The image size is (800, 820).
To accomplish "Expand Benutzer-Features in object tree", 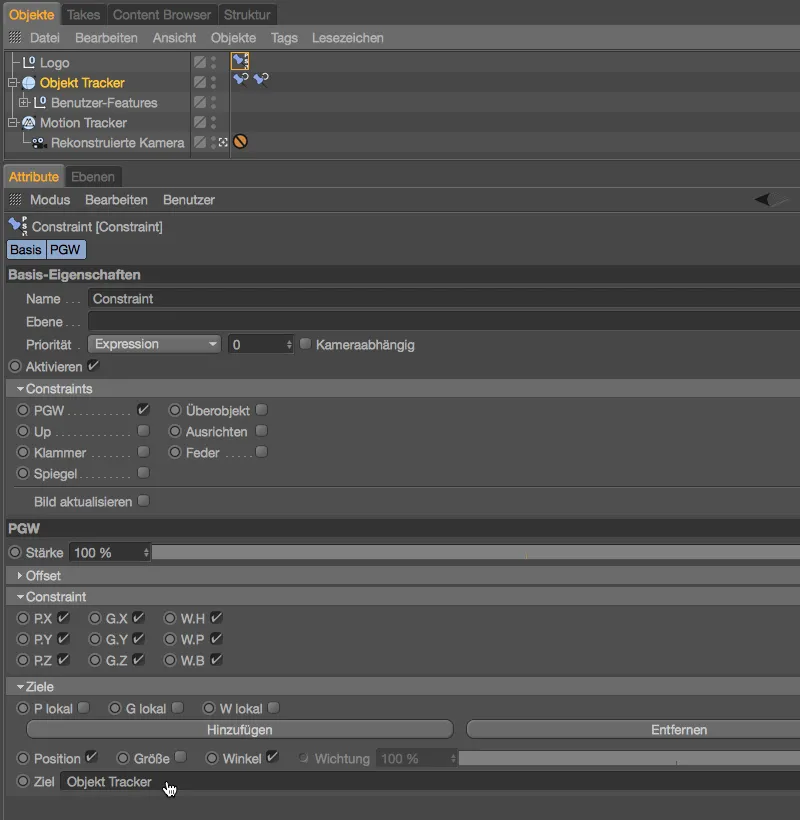I will coord(24,102).
